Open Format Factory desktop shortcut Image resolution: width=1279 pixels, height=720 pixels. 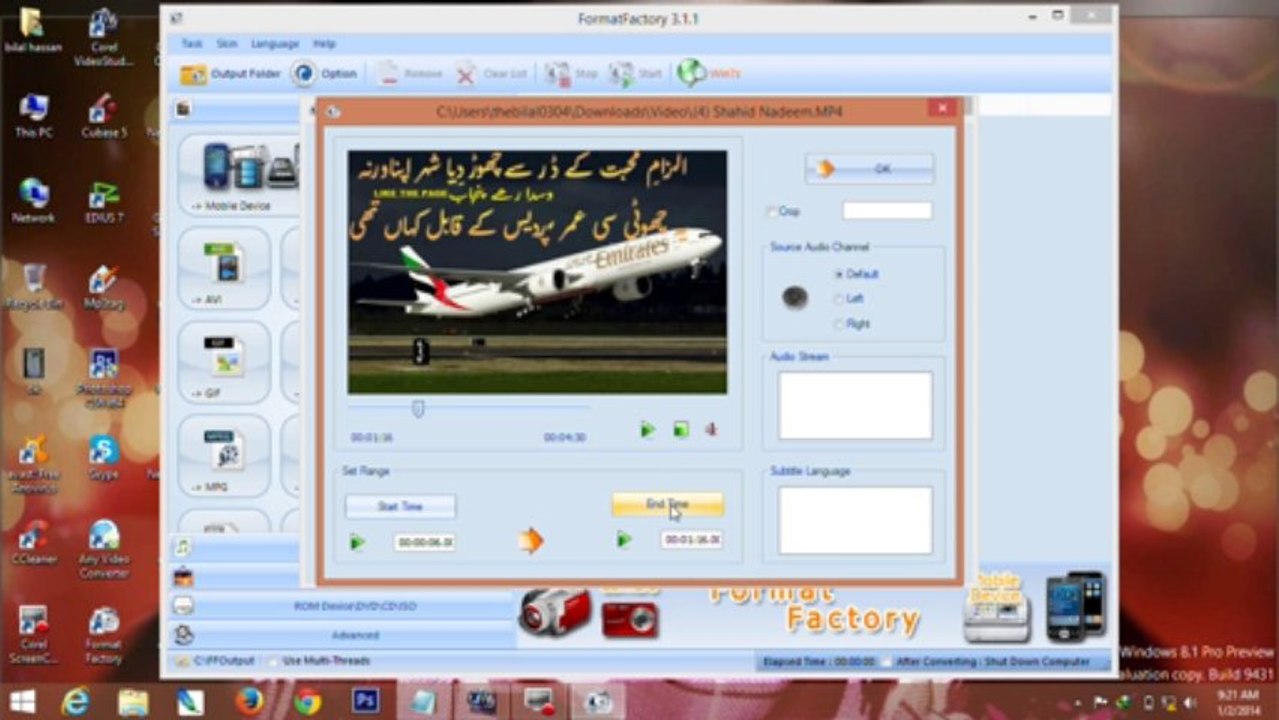[103, 635]
